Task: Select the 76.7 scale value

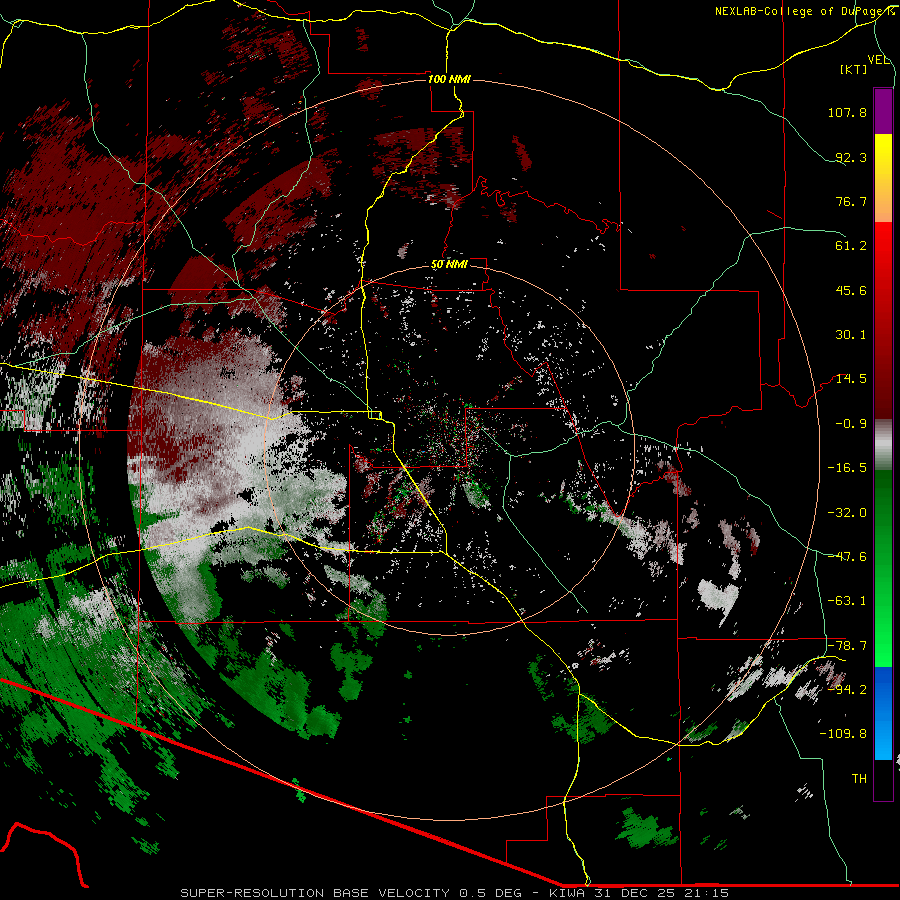Action: [851, 201]
